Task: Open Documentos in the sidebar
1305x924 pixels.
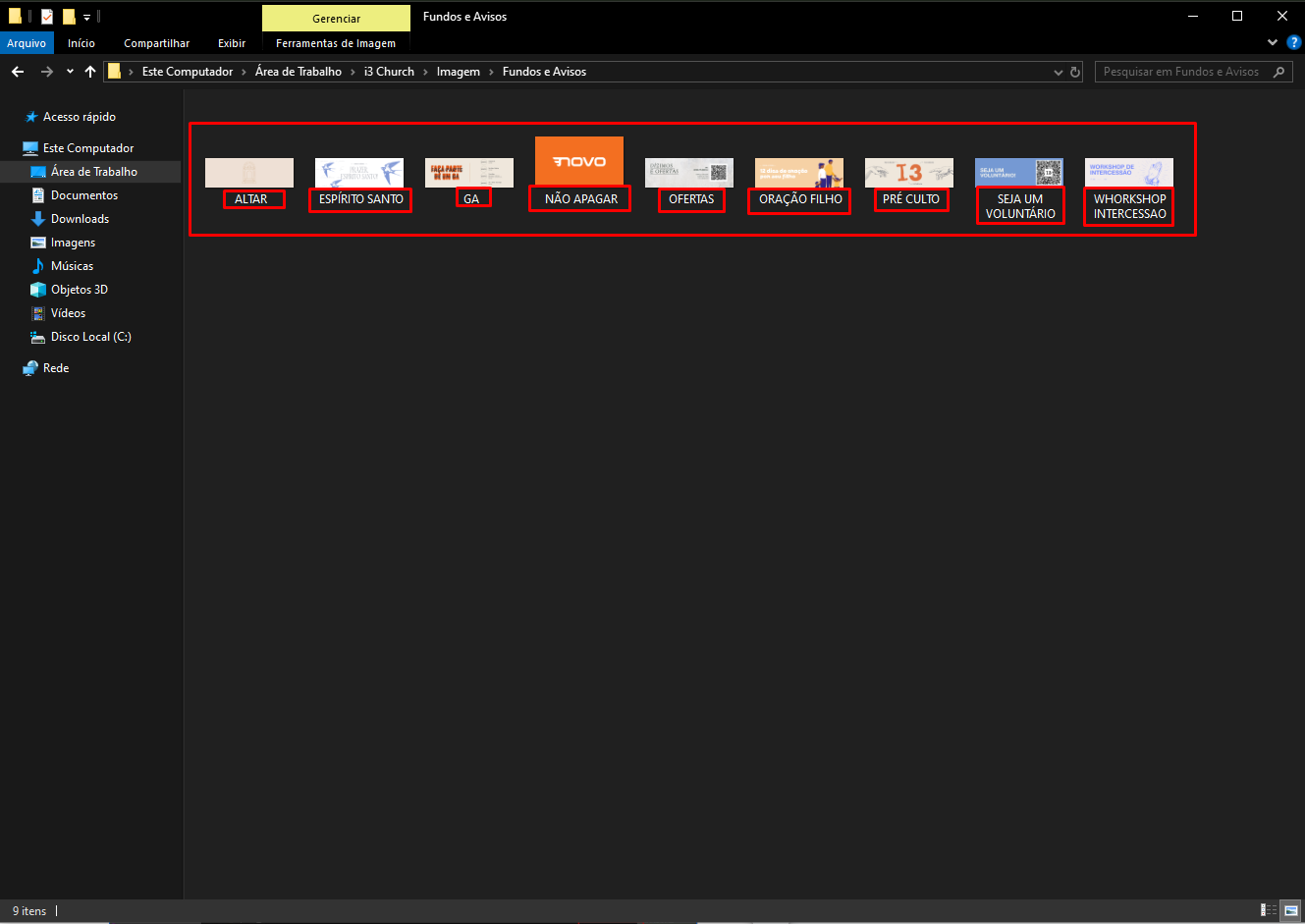Action: pos(84,195)
